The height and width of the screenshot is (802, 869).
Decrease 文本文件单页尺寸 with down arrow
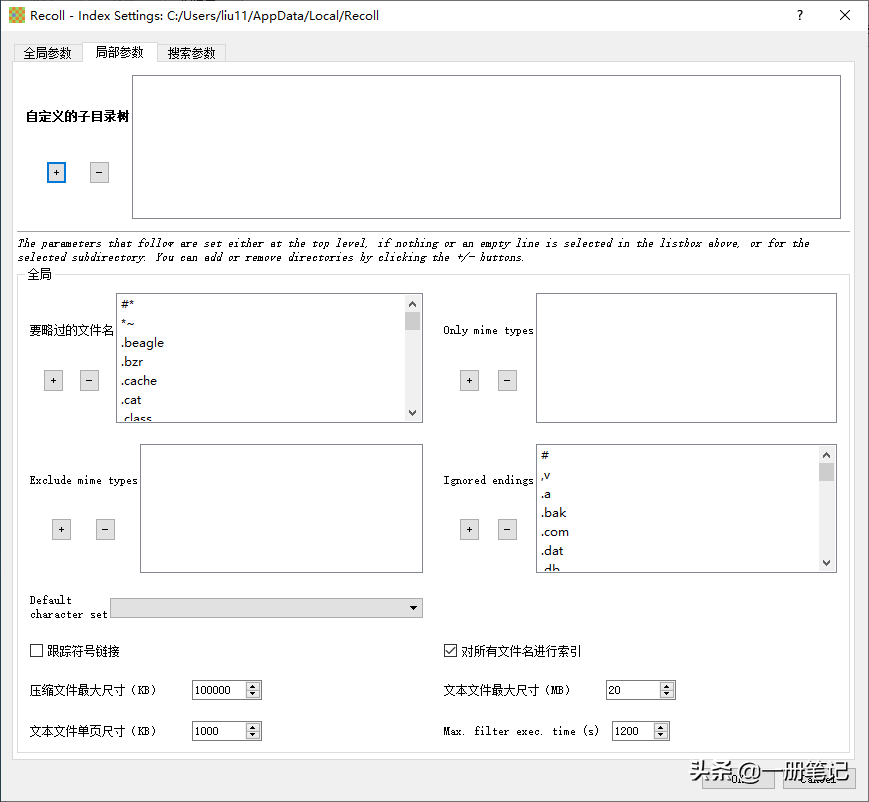click(253, 735)
